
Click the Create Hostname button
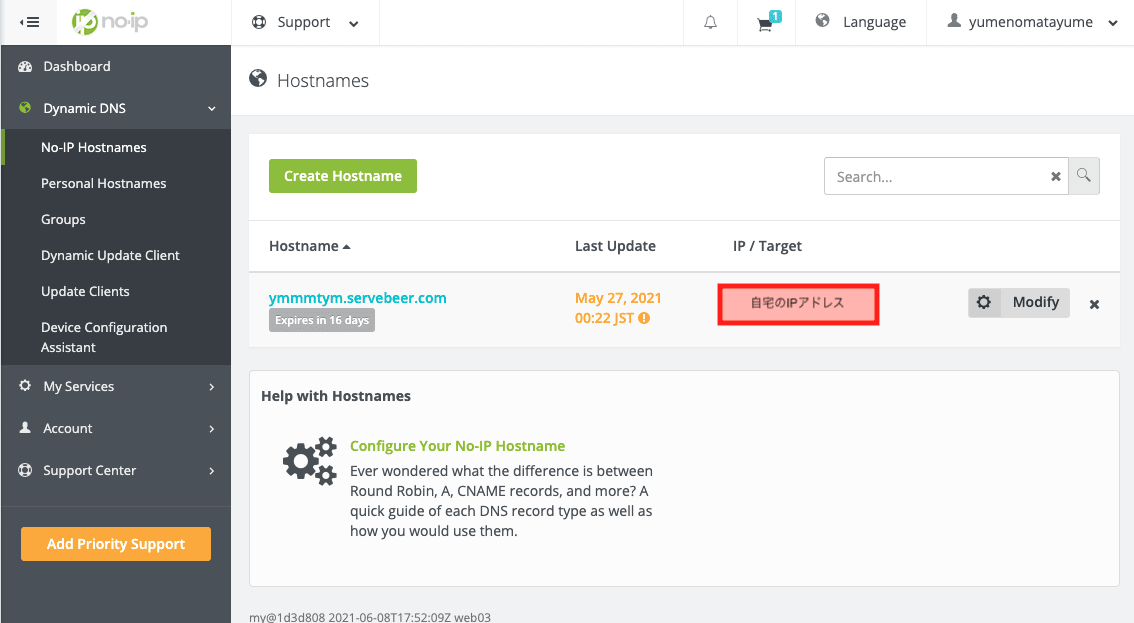click(343, 176)
